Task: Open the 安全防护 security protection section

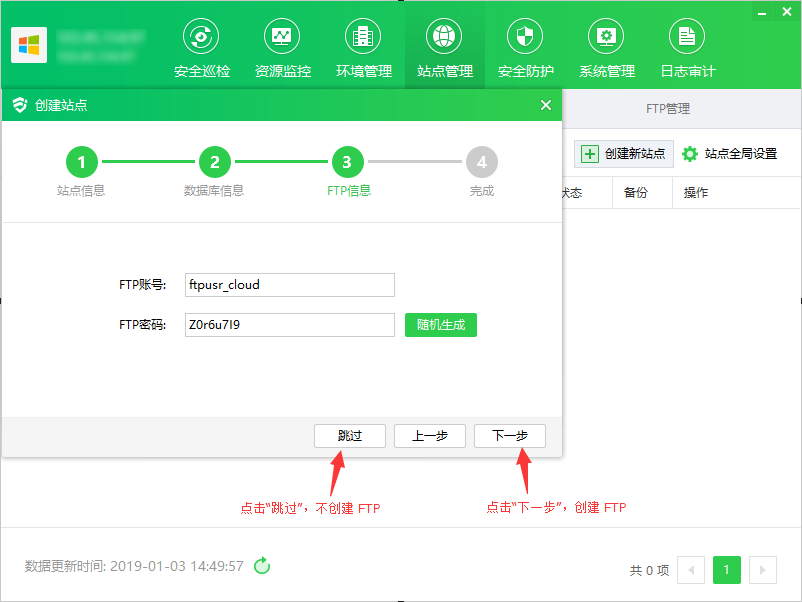Action: (x=525, y=49)
